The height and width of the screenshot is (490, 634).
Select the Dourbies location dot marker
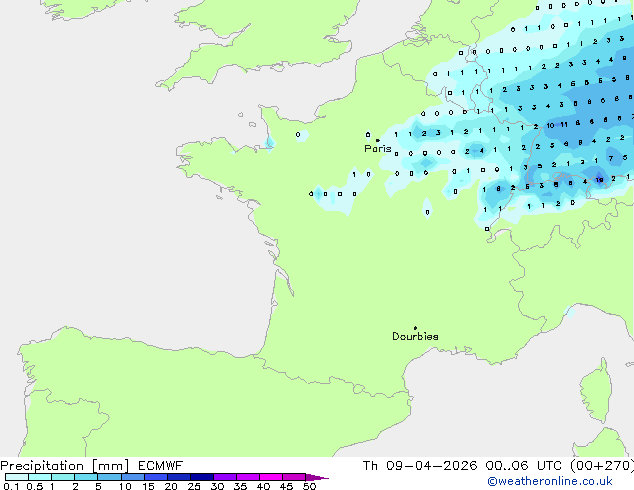pos(415,328)
